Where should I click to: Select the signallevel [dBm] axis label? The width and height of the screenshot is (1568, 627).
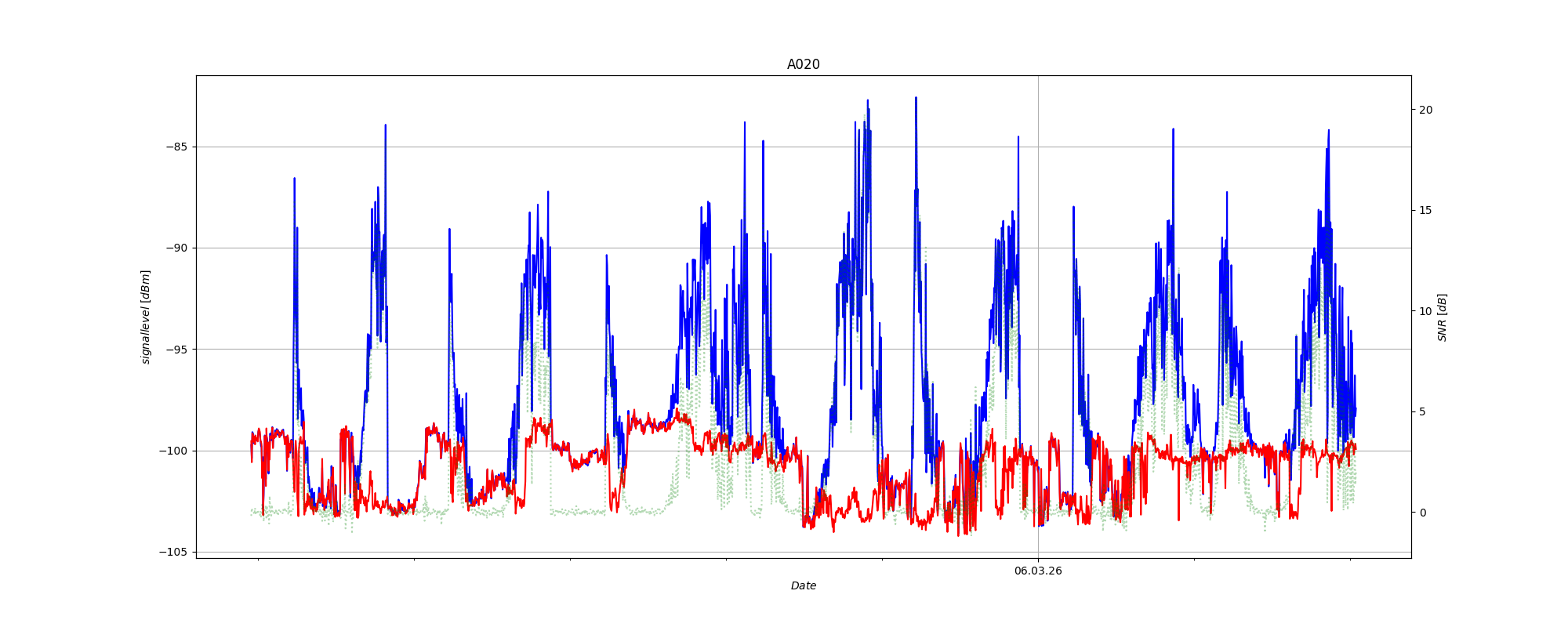[x=146, y=317]
